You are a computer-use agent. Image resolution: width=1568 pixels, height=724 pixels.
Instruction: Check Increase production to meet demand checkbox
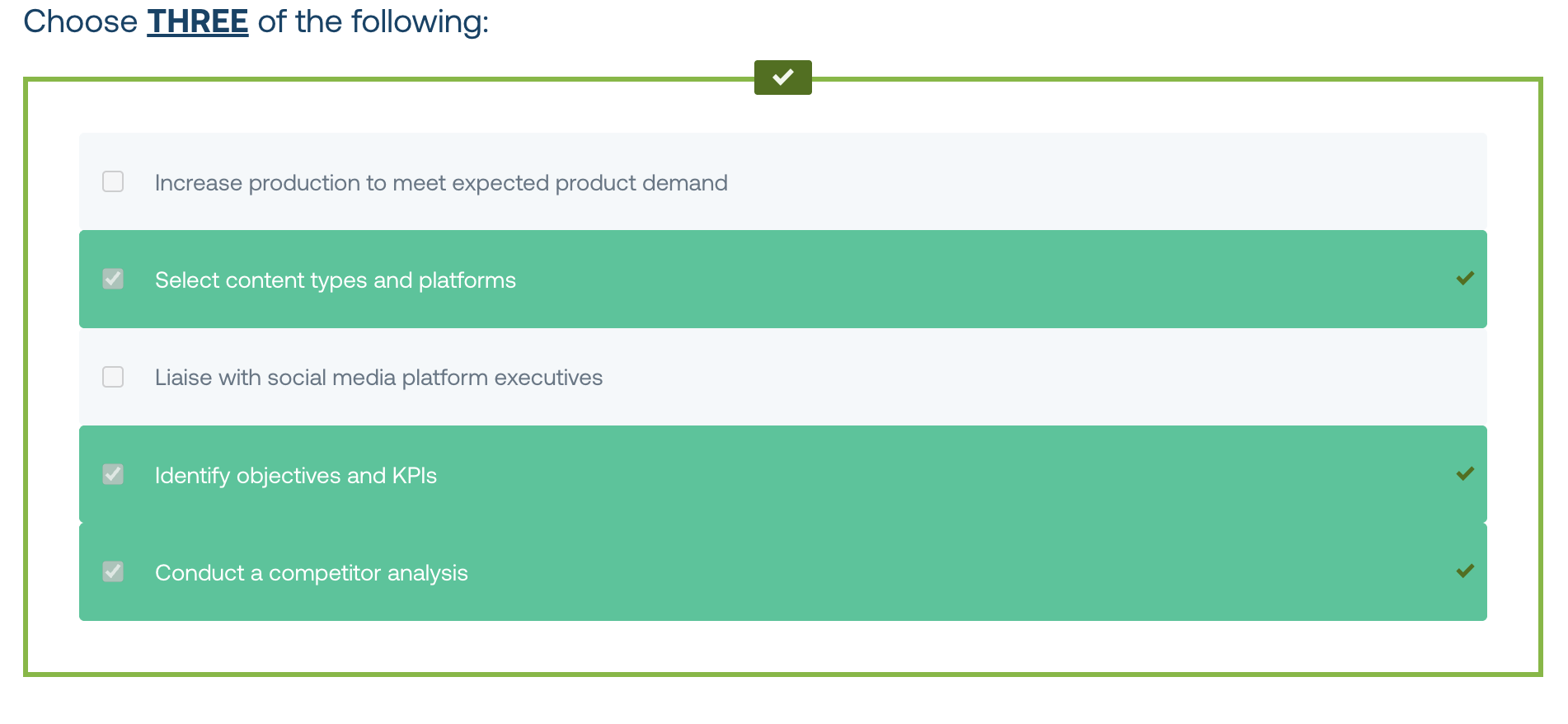coord(113,181)
